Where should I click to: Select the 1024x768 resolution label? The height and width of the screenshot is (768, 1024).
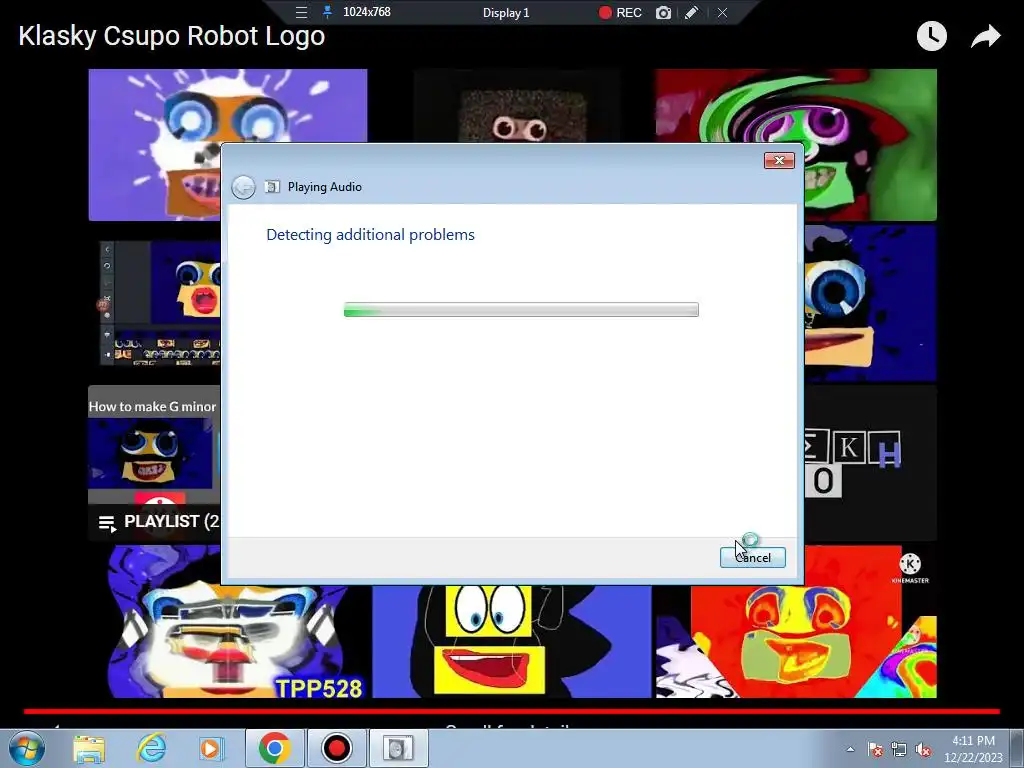pyautogui.click(x=366, y=12)
